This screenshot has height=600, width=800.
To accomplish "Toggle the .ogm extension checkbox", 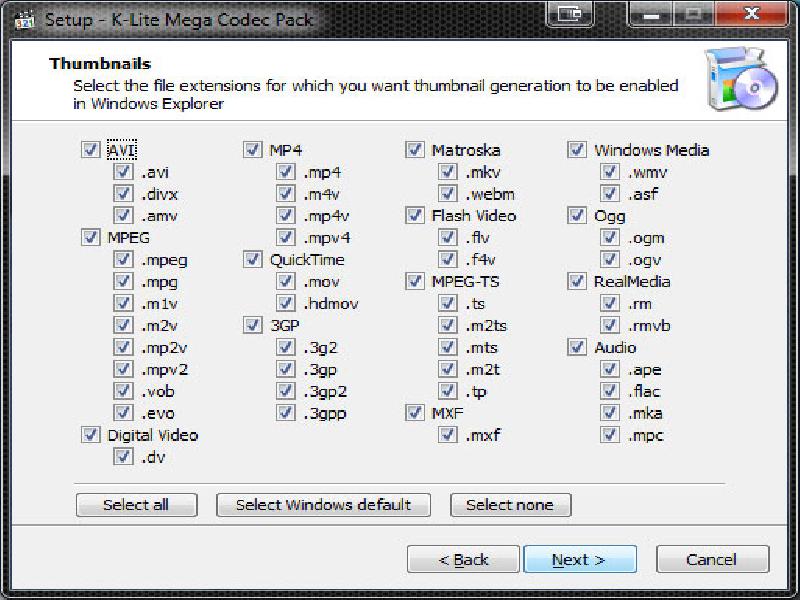I will (610, 237).
